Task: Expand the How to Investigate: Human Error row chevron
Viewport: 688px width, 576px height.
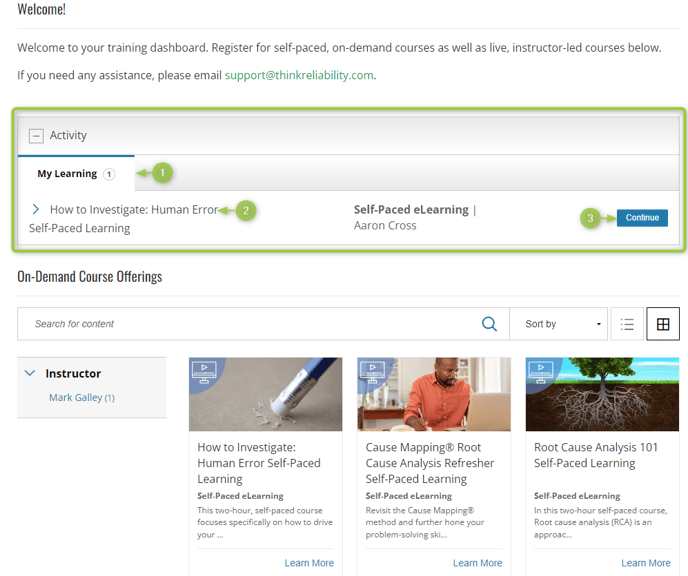Action: tap(36, 209)
